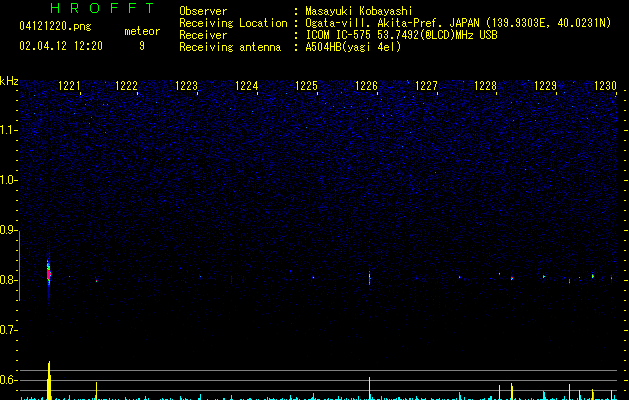The height and width of the screenshot is (400, 629).
Task: Click the 1228 time marker
Action: coord(485,86)
